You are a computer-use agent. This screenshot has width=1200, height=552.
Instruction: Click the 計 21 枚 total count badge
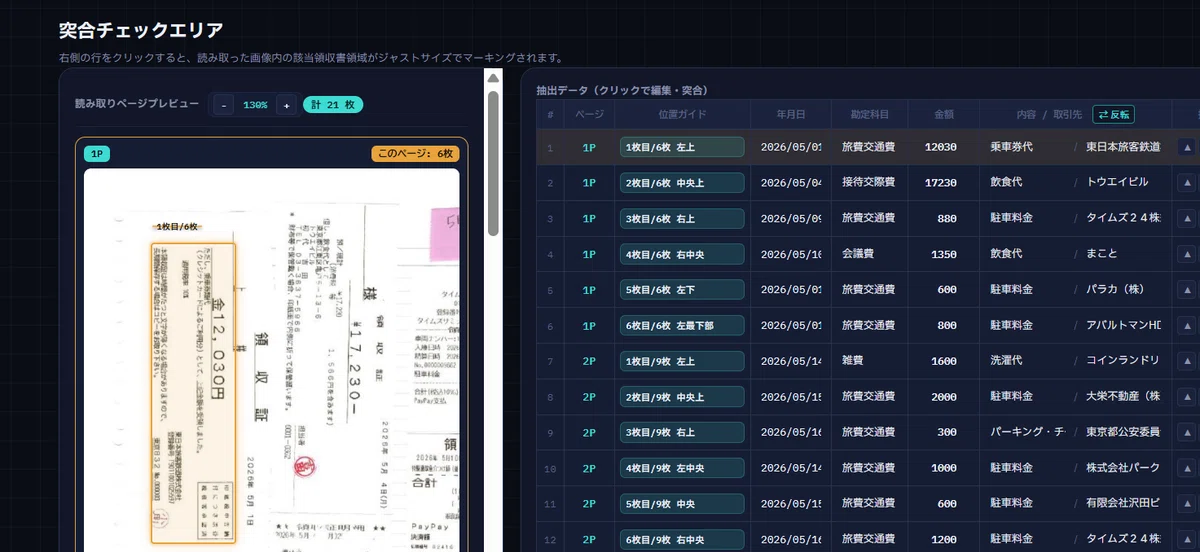pyautogui.click(x=333, y=104)
